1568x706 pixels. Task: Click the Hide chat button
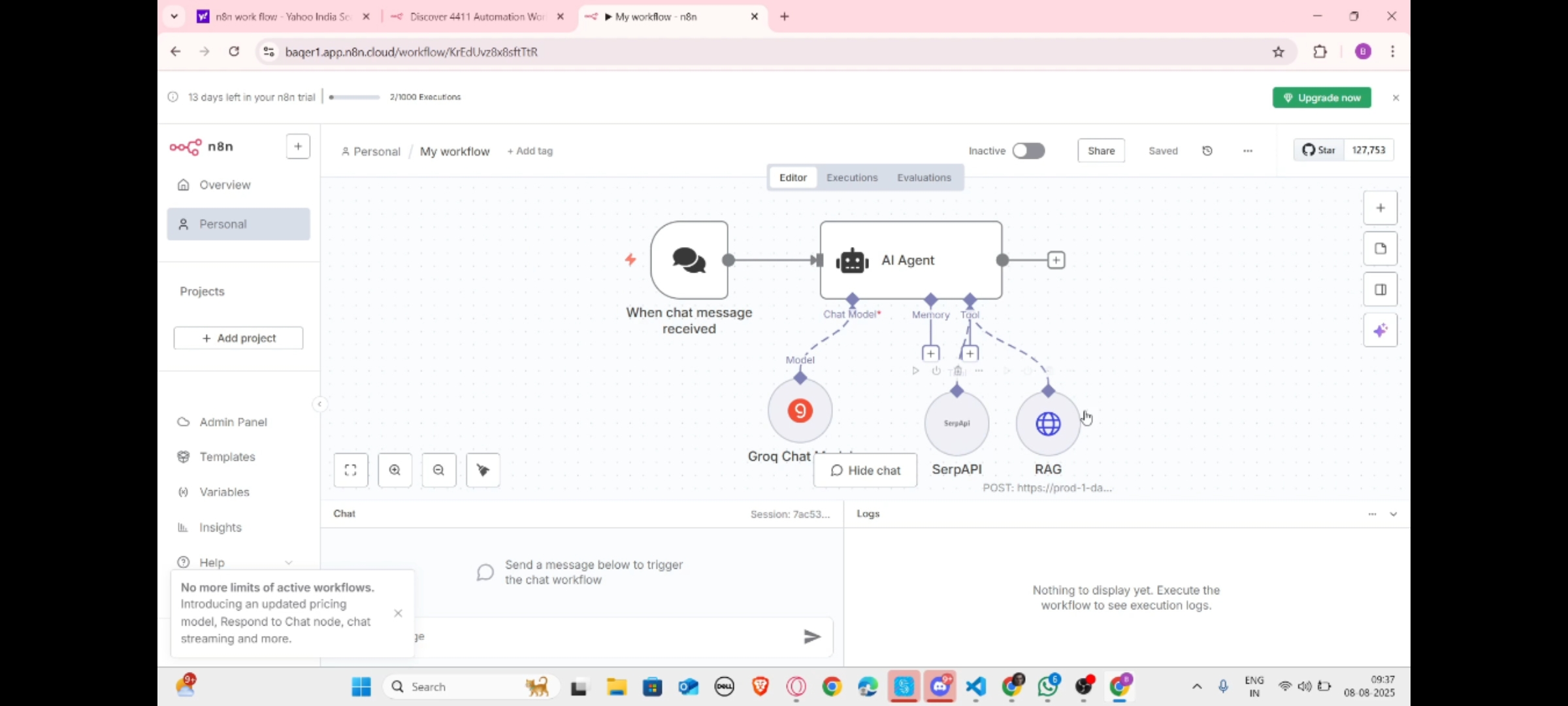[865, 471]
